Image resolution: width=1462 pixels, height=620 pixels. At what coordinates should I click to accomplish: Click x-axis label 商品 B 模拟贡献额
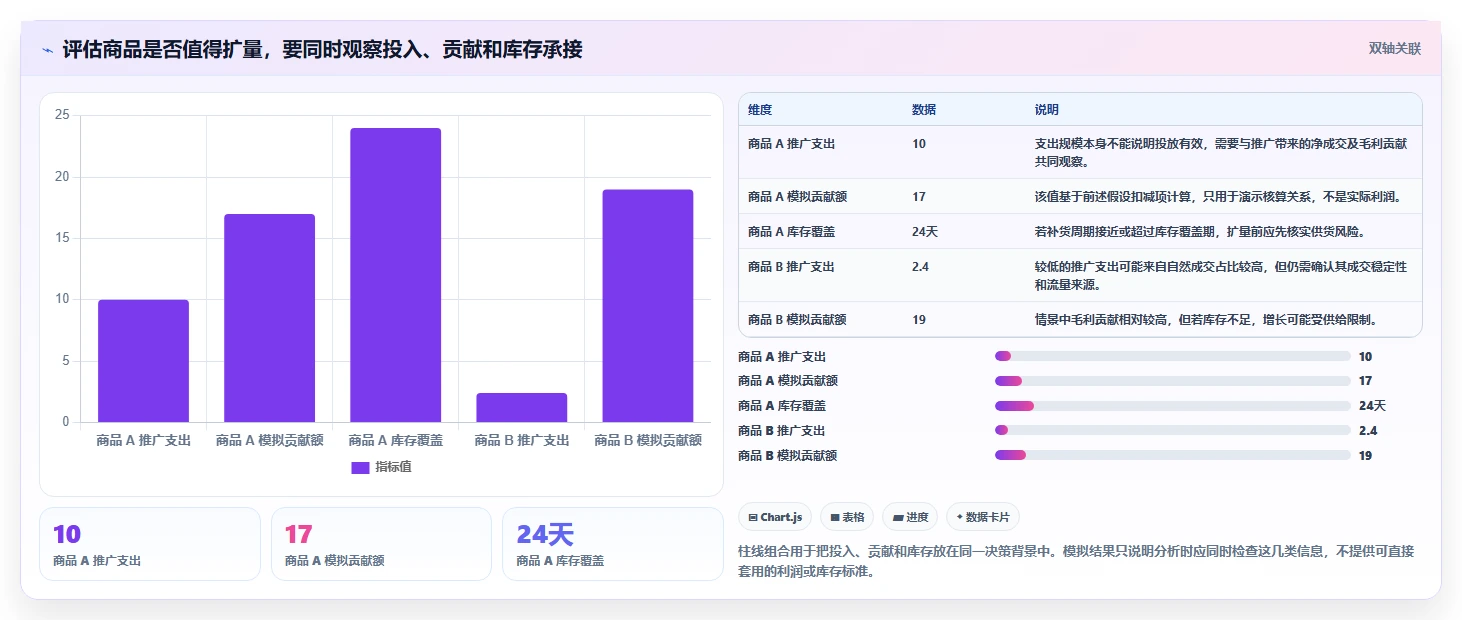(648, 440)
